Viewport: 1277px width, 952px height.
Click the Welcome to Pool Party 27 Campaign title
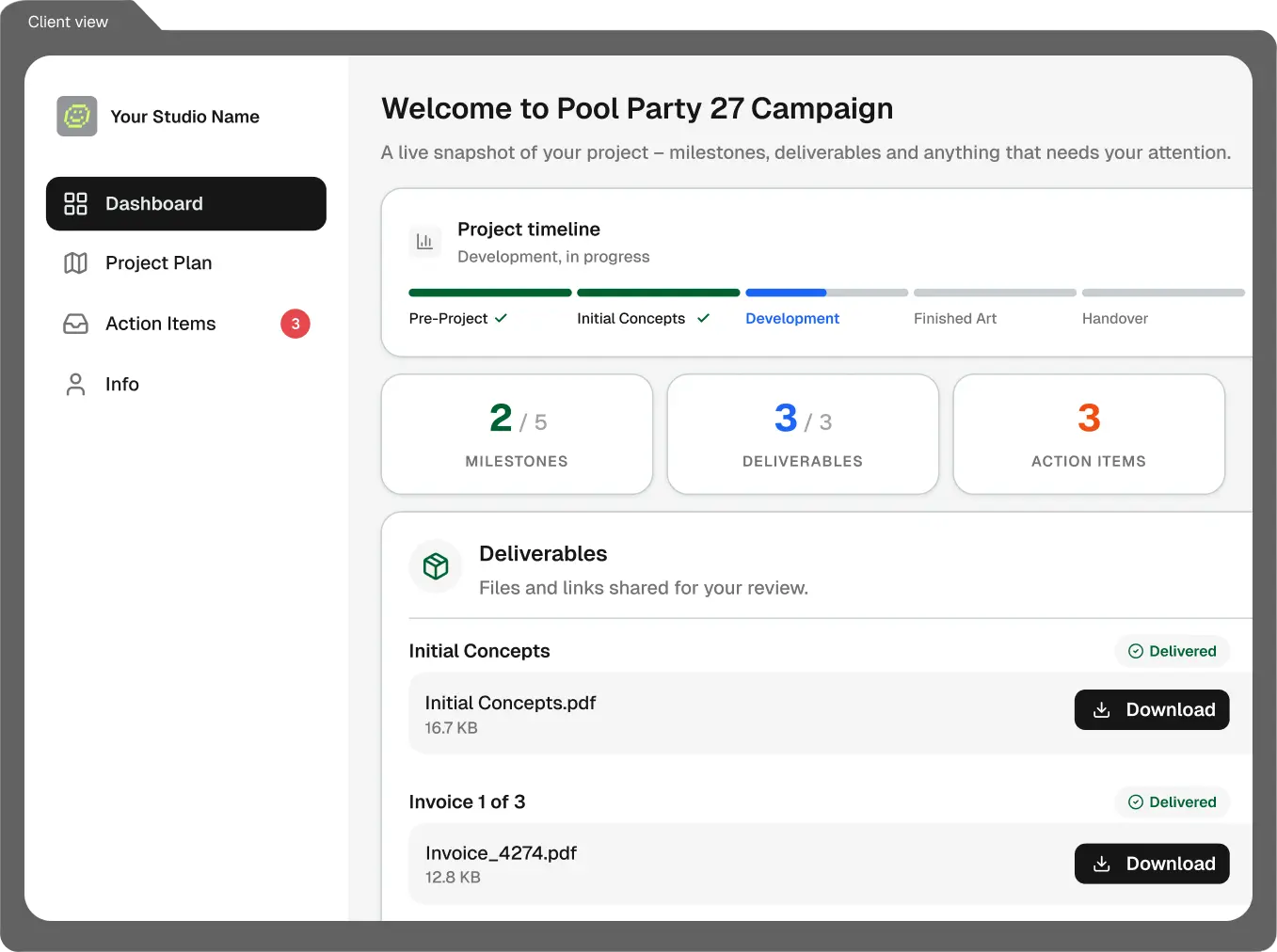click(637, 109)
